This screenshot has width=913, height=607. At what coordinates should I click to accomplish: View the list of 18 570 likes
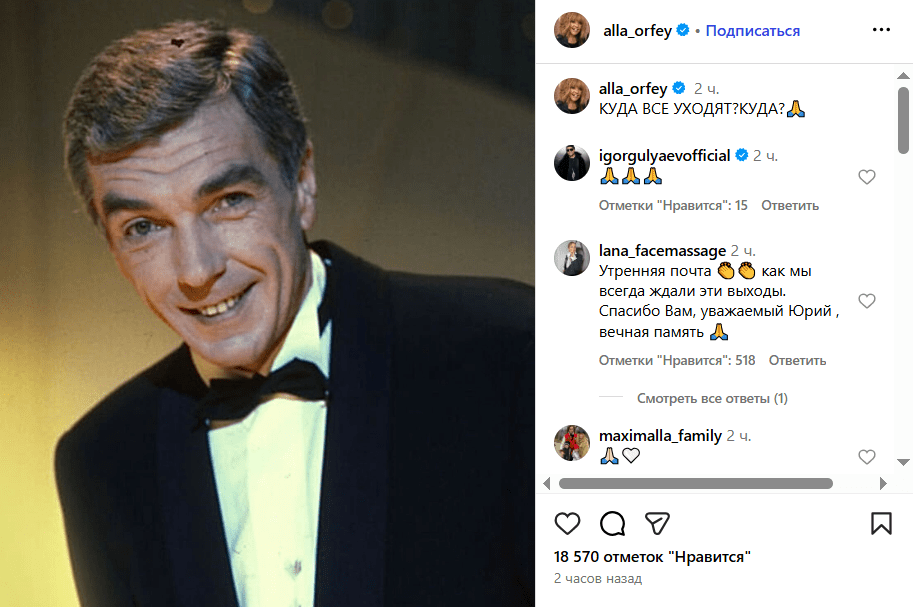[652, 556]
